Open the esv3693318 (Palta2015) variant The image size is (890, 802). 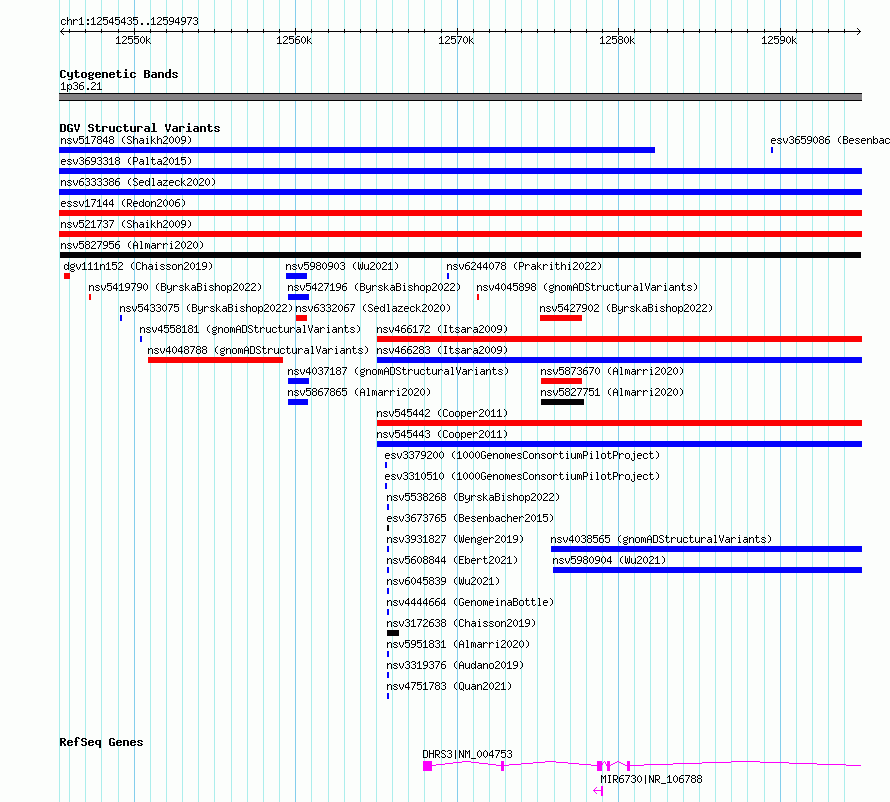coord(126,161)
